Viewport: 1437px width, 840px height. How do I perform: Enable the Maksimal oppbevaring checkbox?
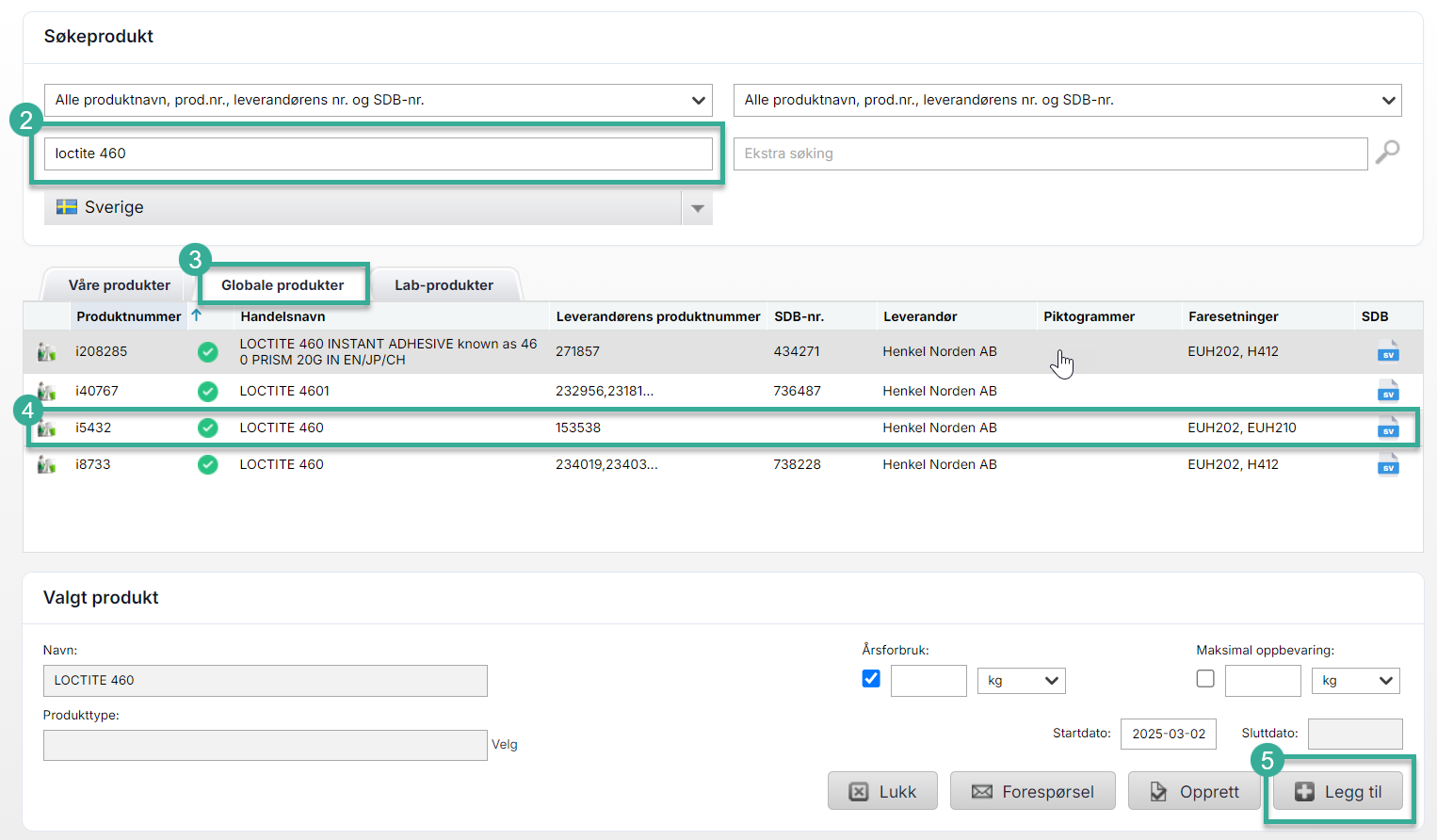click(x=1205, y=678)
